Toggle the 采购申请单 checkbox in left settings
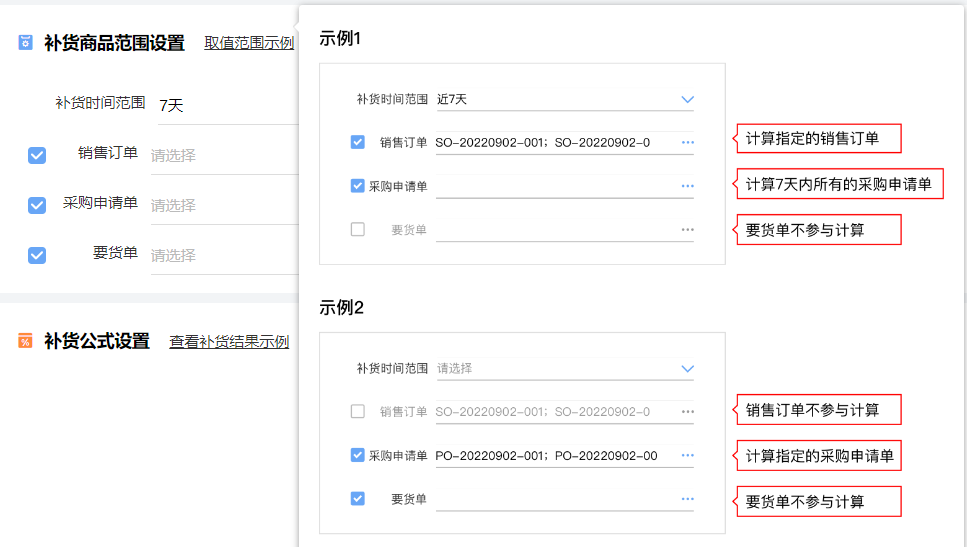Viewport: 967px width, 547px height. pos(37,205)
